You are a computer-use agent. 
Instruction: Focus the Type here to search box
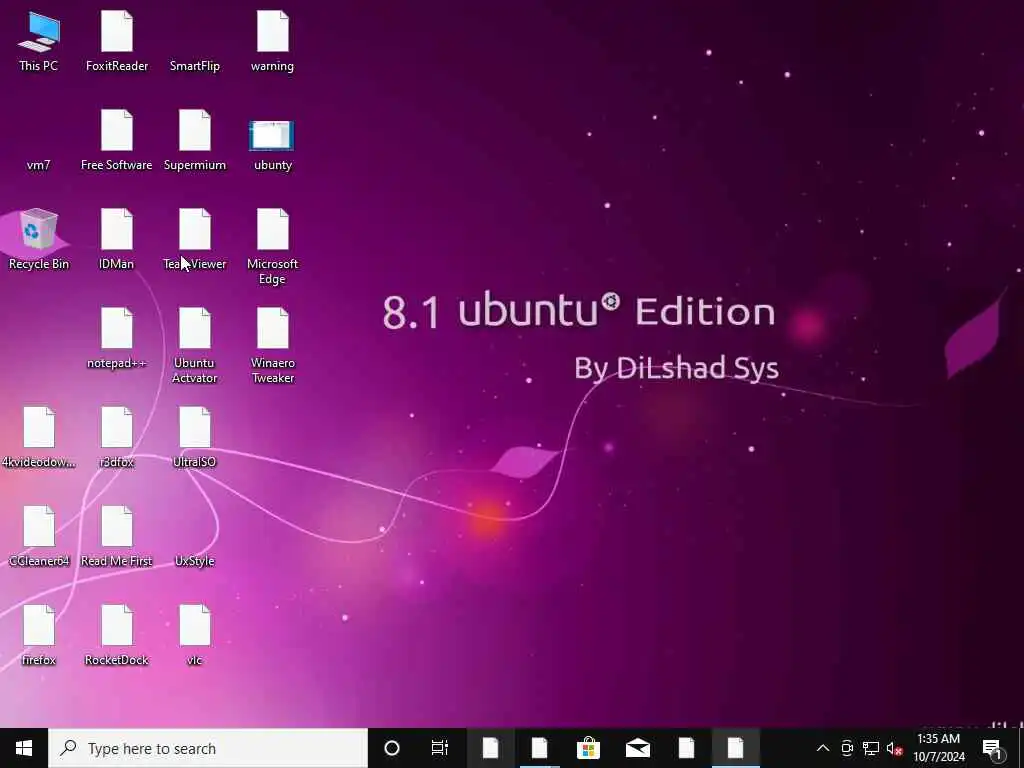(208, 748)
